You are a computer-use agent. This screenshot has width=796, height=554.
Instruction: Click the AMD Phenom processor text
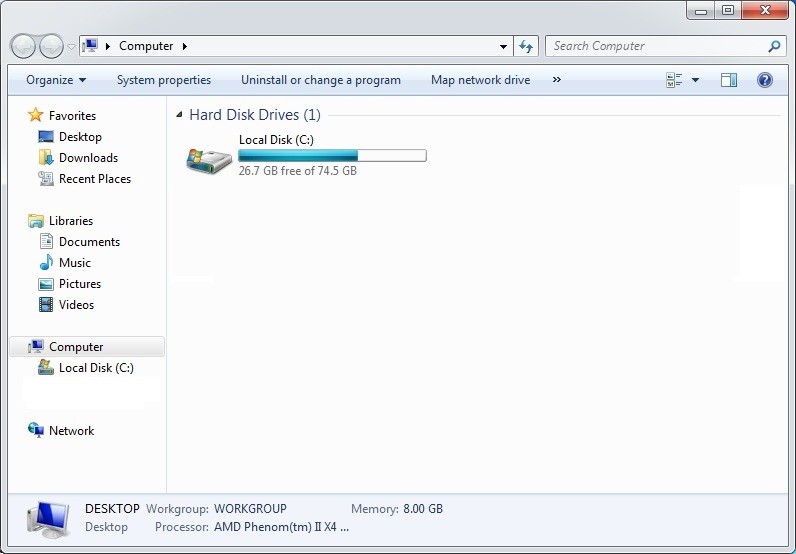281,527
